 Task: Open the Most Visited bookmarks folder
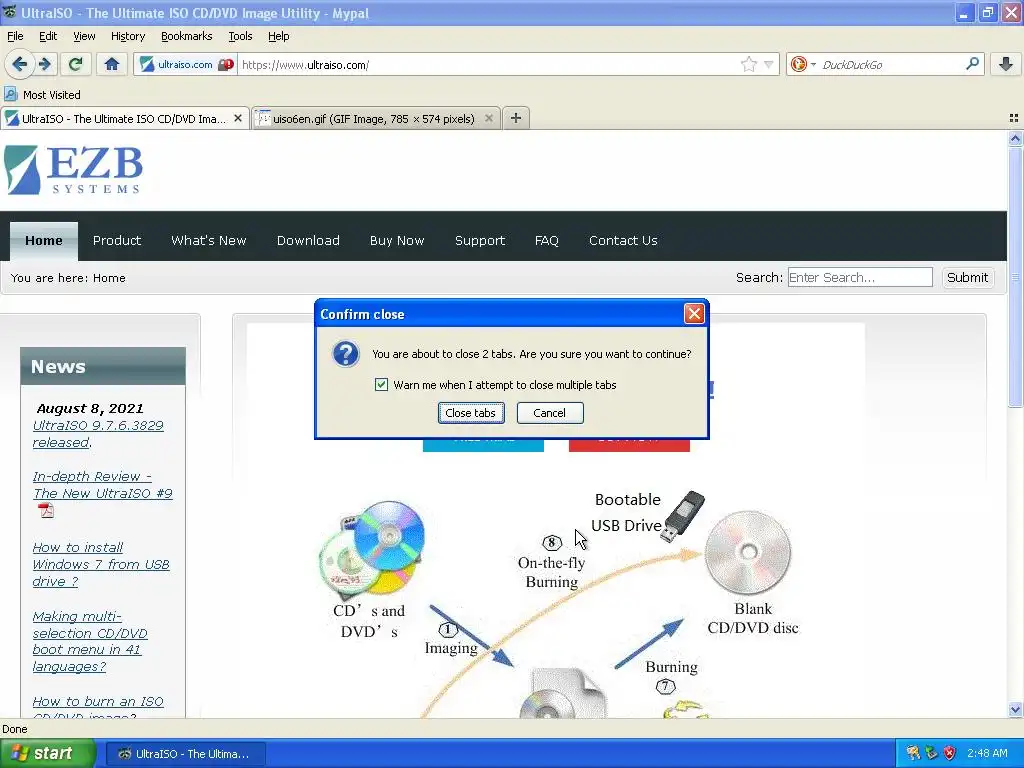click(42, 95)
